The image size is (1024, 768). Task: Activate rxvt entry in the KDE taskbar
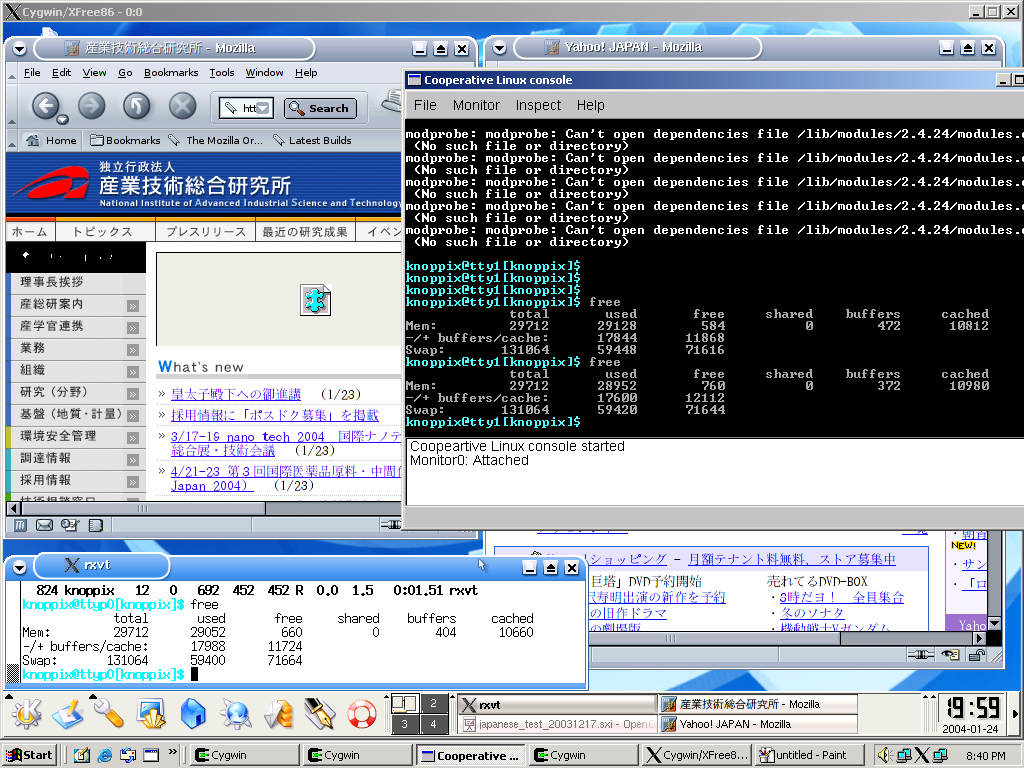tap(556, 705)
